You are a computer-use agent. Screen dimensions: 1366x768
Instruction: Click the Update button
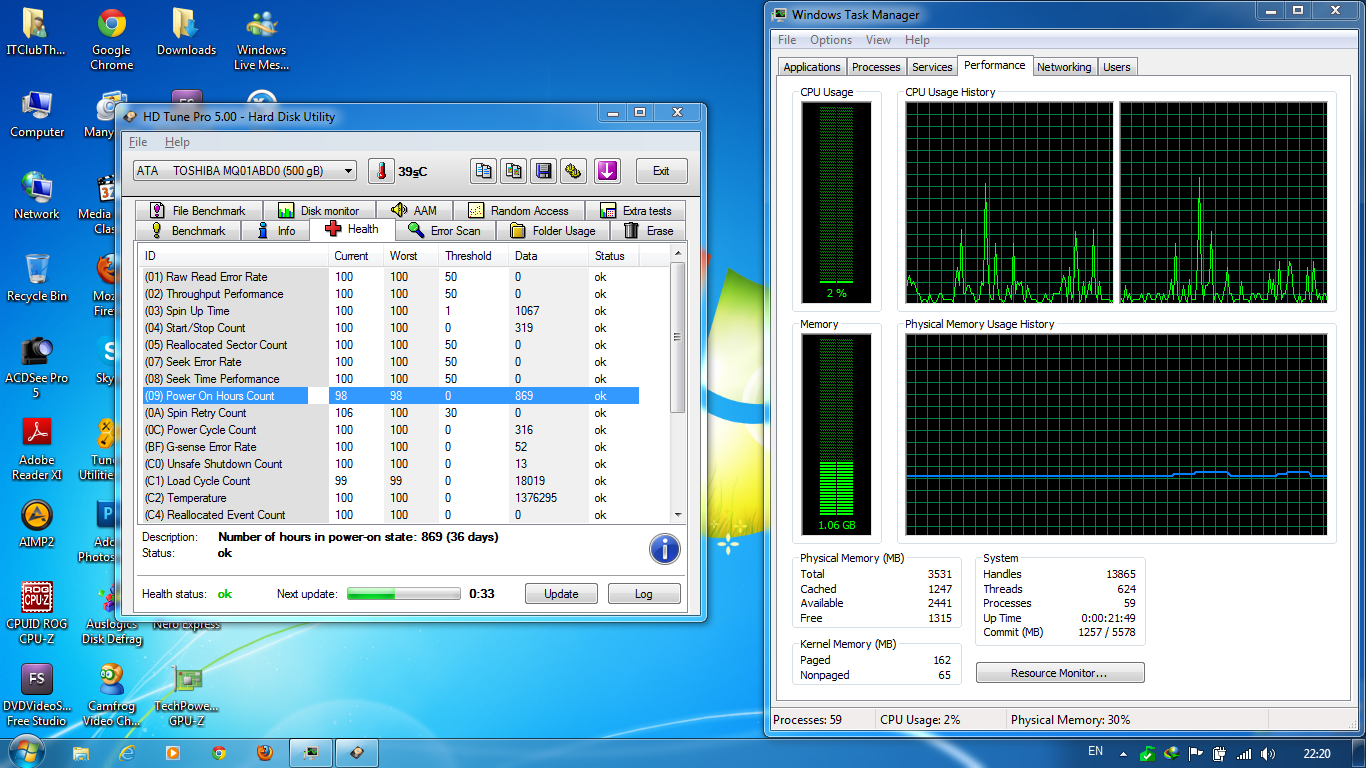(x=561, y=594)
